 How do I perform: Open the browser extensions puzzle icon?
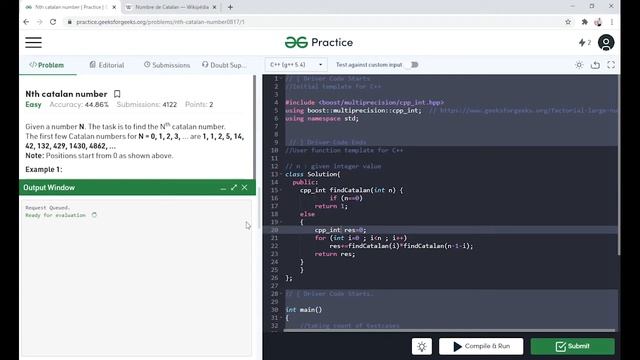coord(584,22)
